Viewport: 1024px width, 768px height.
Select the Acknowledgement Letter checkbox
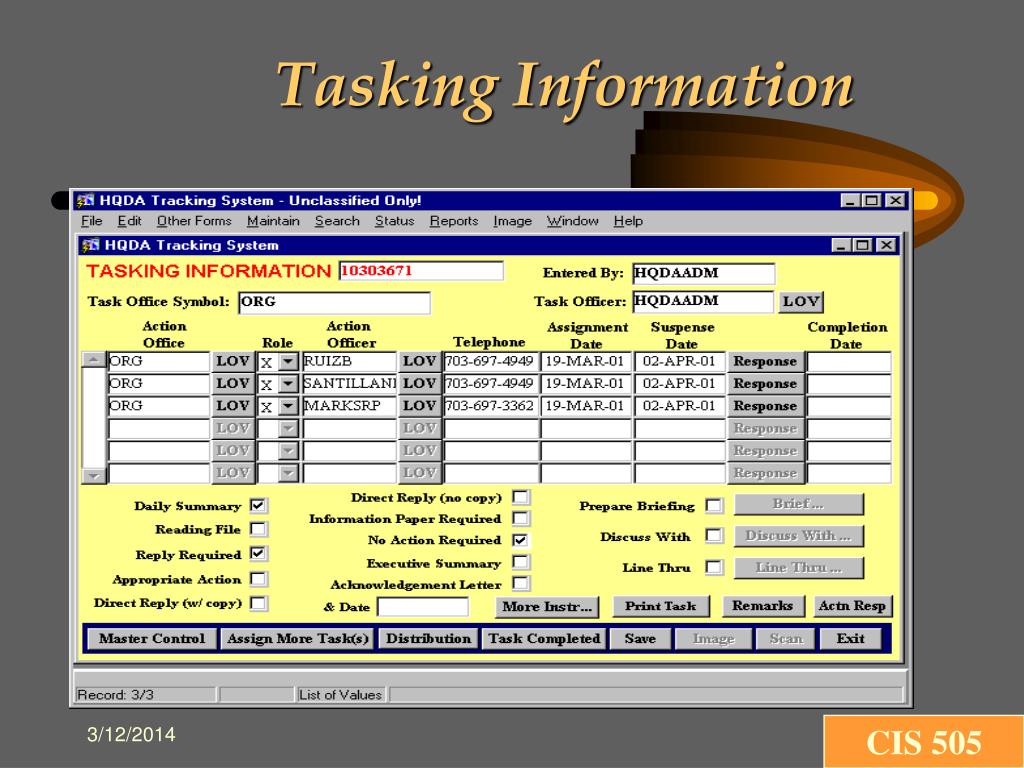tap(520, 584)
